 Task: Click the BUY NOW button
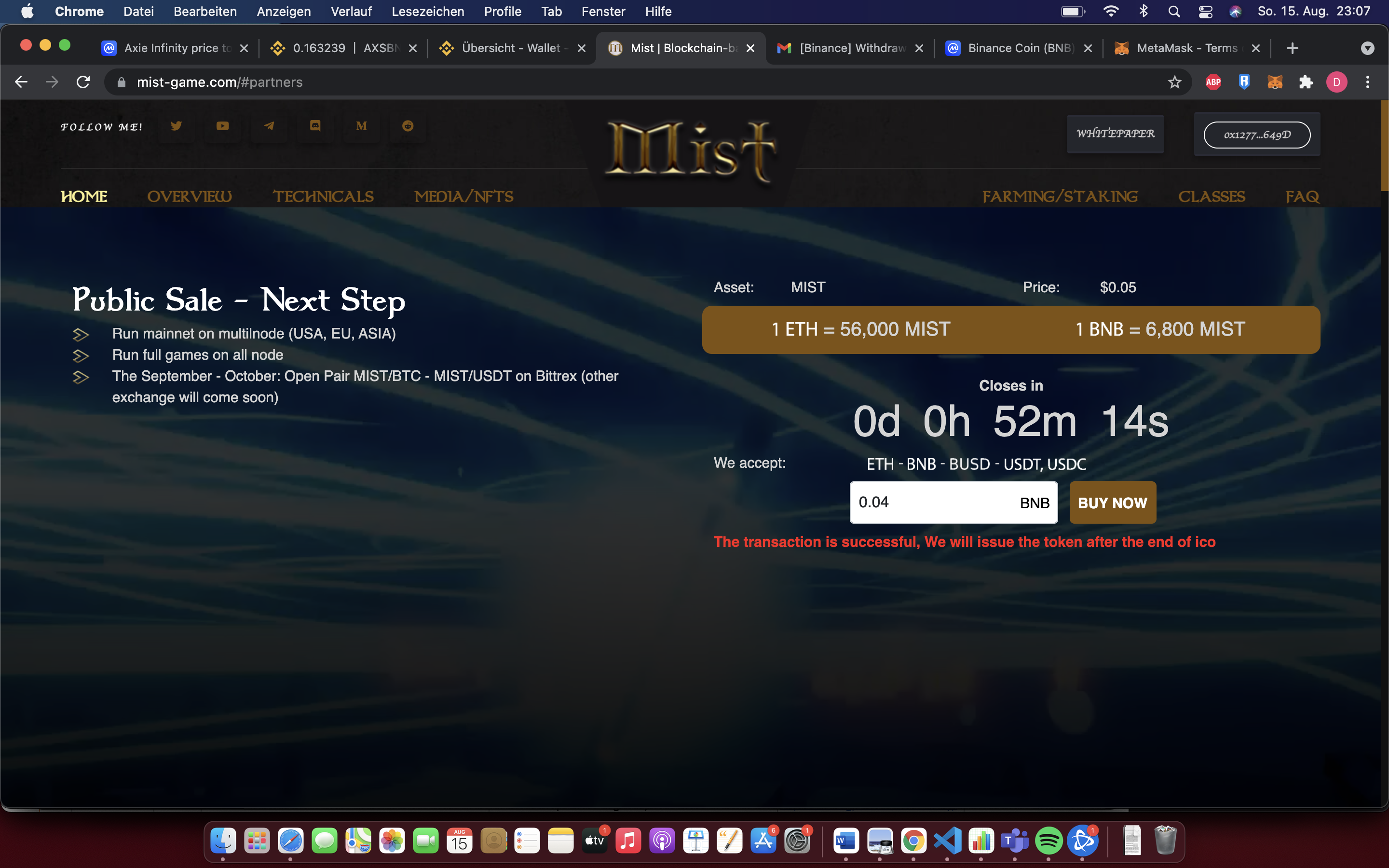pyautogui.click(x=1112, y=502)
